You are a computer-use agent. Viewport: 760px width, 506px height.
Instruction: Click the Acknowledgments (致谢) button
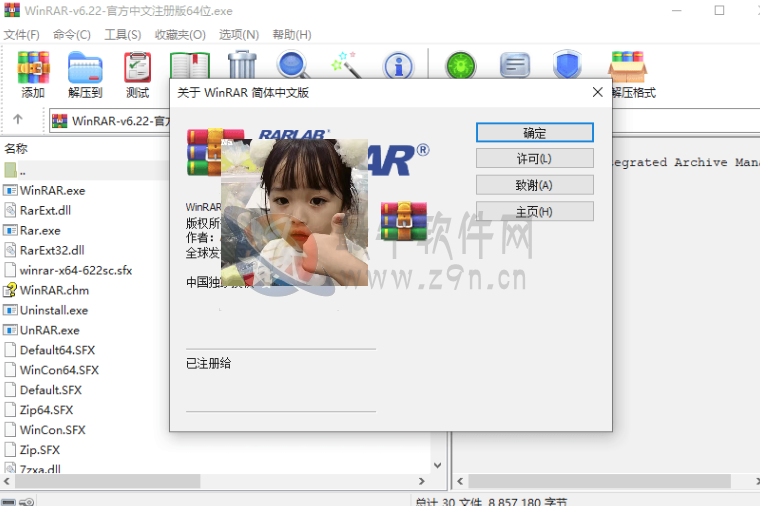[535, 185]
